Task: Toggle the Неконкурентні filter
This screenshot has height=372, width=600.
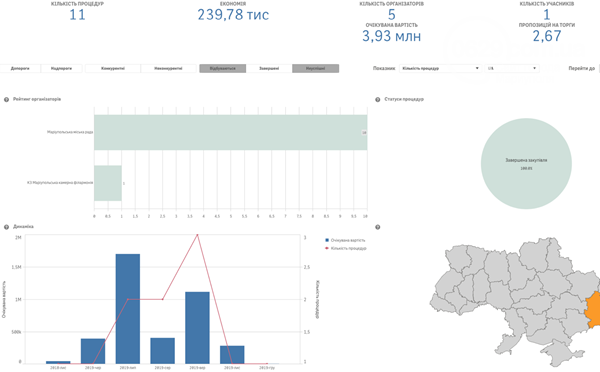Action: 168,69
